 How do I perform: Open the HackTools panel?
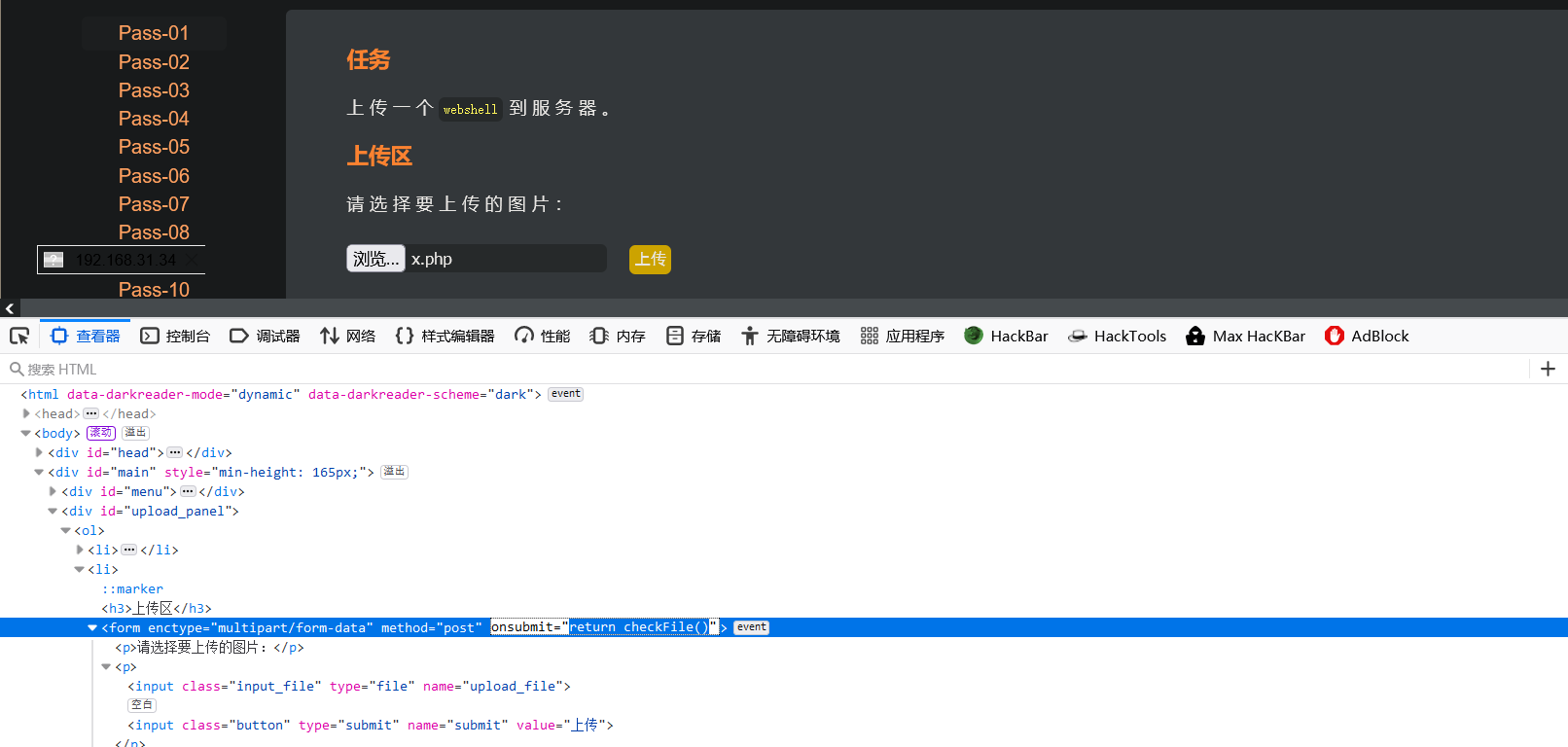1117,336
